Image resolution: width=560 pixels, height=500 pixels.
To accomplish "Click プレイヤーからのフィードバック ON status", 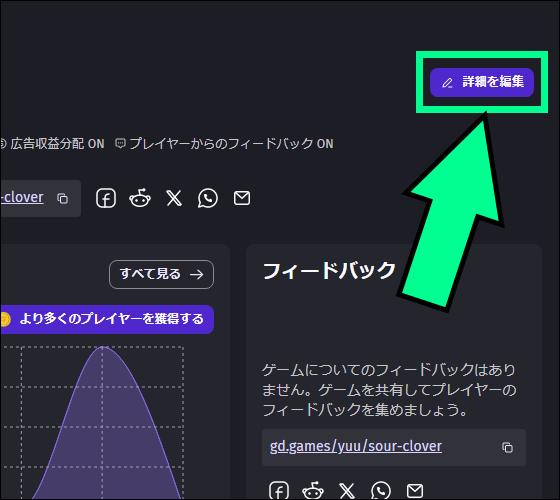I will pyautogui.click(x=224, y=144).
